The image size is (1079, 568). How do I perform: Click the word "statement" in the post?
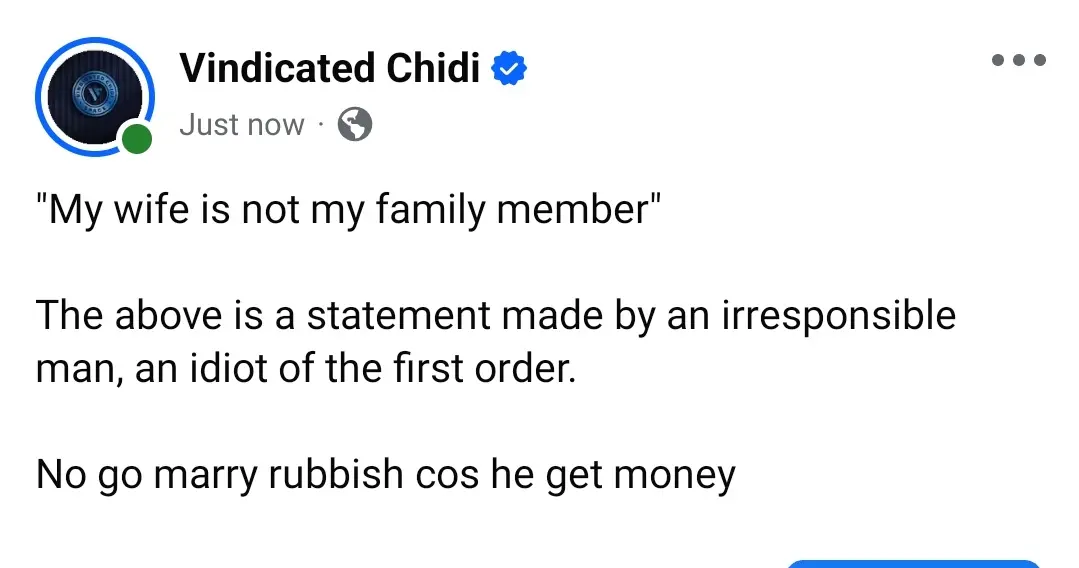(399, 317)
